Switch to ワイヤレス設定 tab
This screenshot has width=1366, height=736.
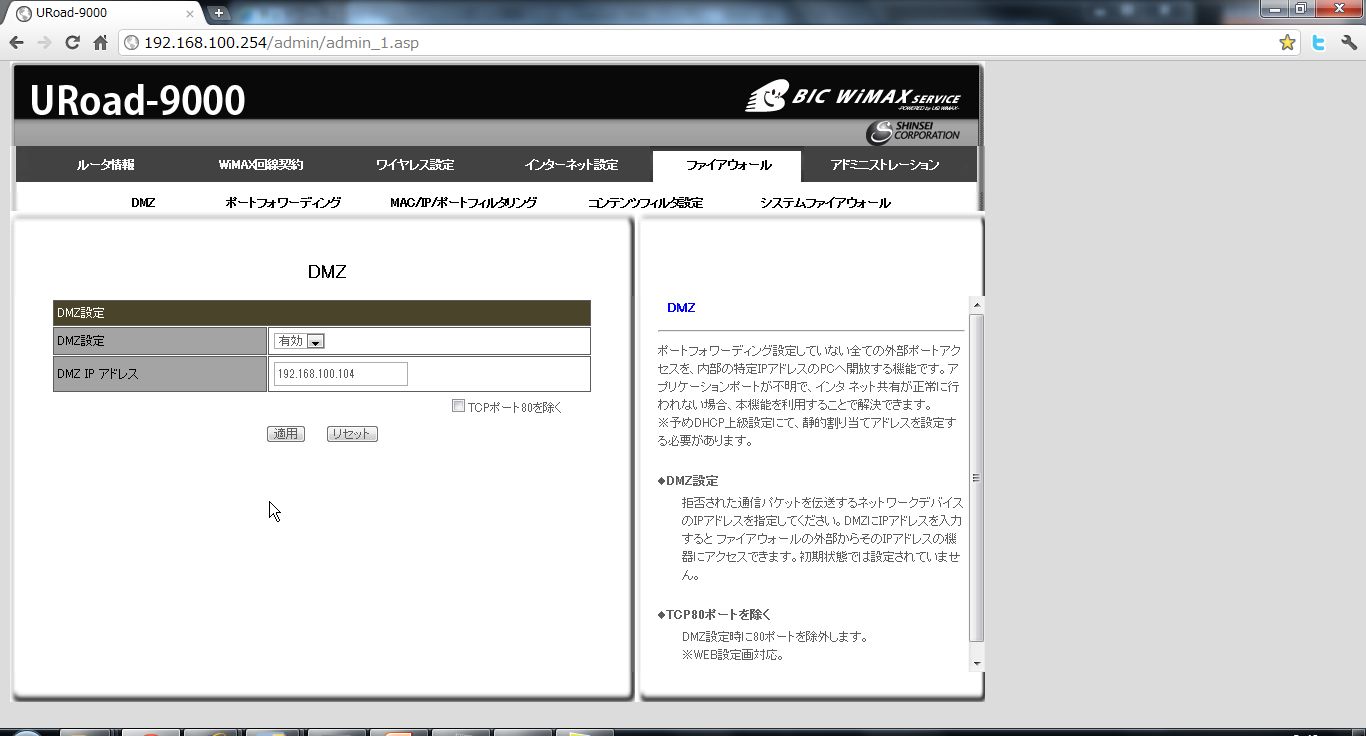415,165
